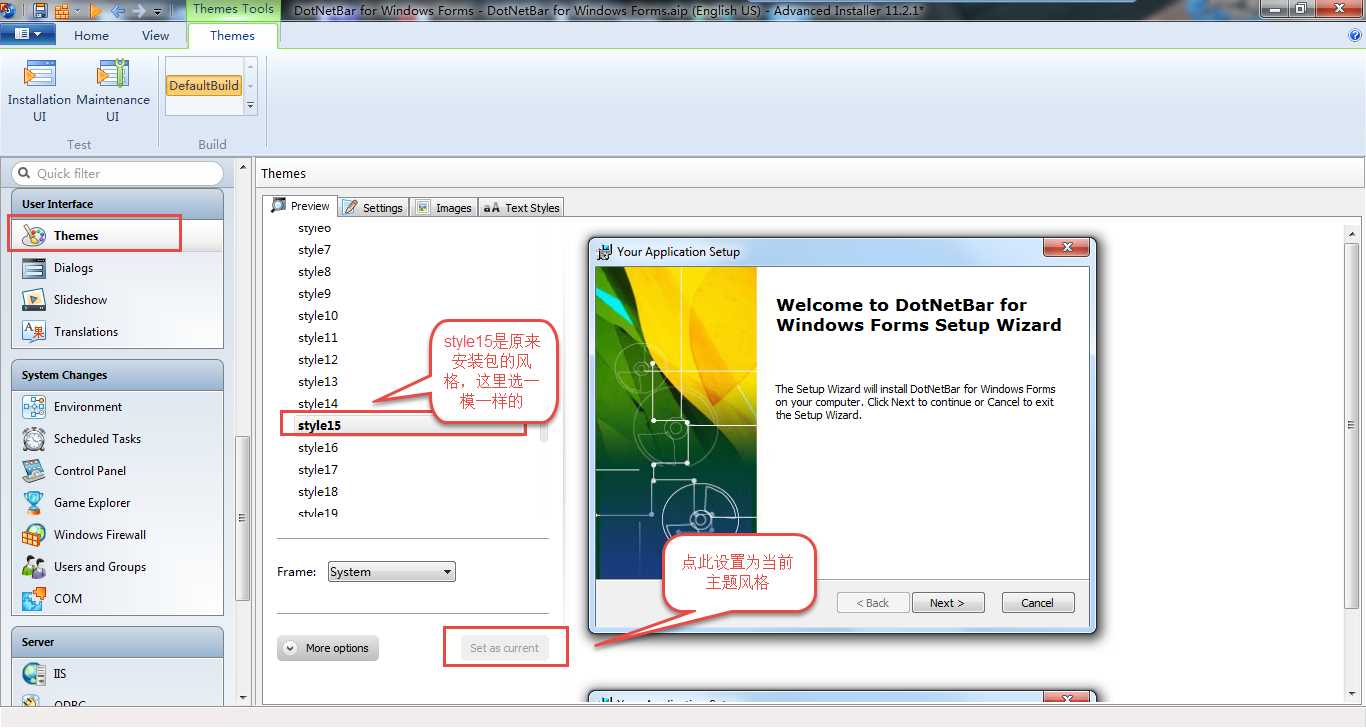Select style16 in the theme list

pos(318,448)
